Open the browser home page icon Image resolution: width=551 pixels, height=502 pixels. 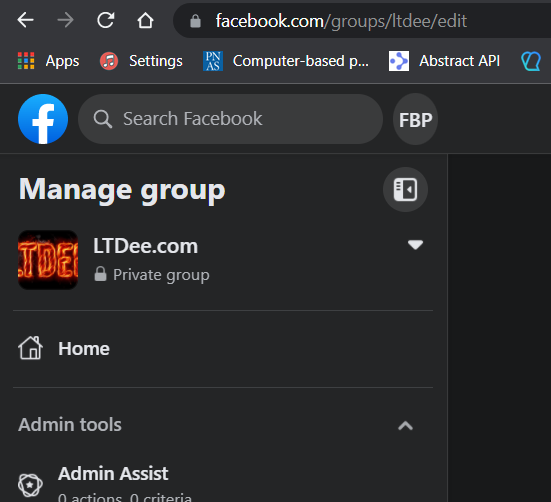(x=145, y=20)
